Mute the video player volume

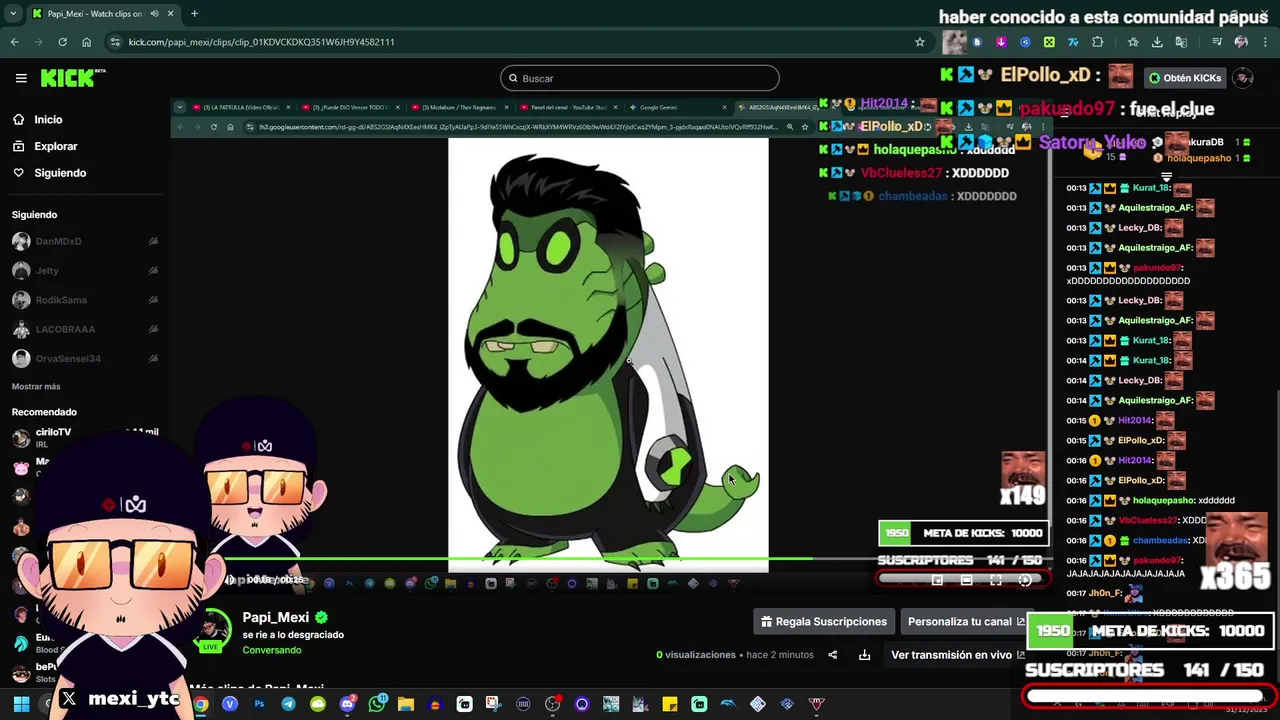(x=230, y=580)
